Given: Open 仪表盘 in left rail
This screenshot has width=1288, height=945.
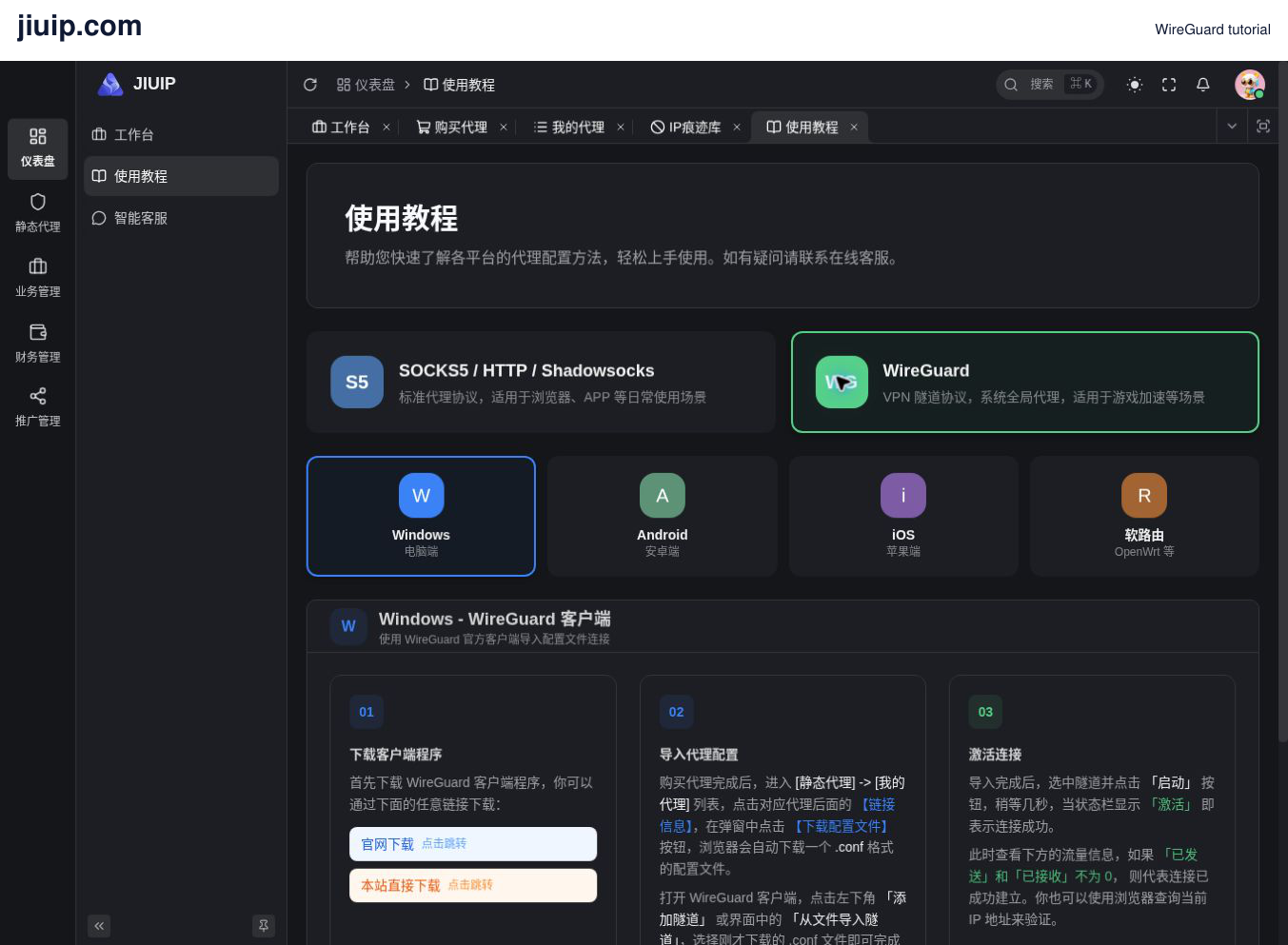Looking at the screenshot, I should (38, 148).
